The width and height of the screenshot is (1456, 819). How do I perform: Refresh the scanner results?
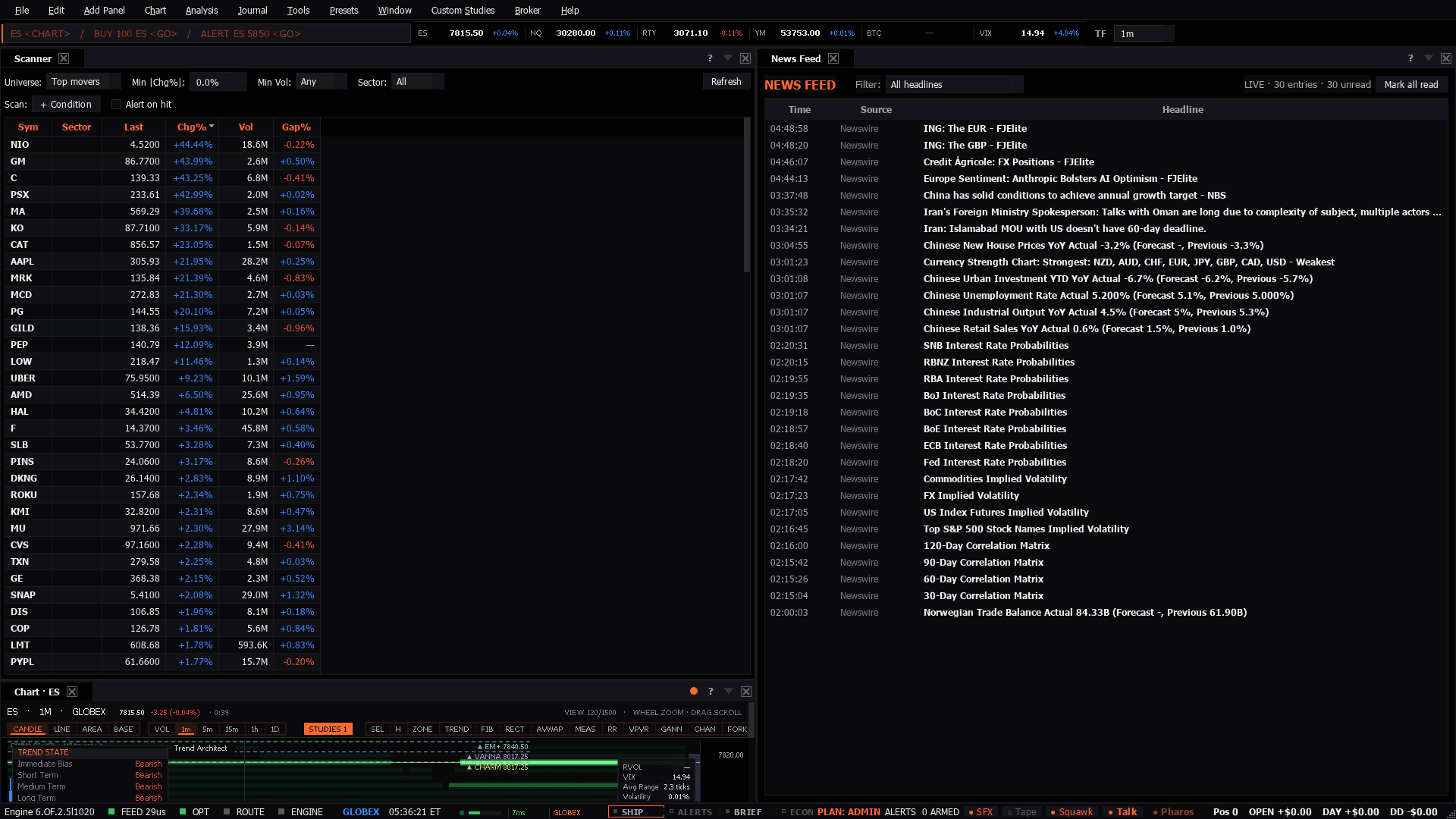pyautogui.click(x=726, y=82)
